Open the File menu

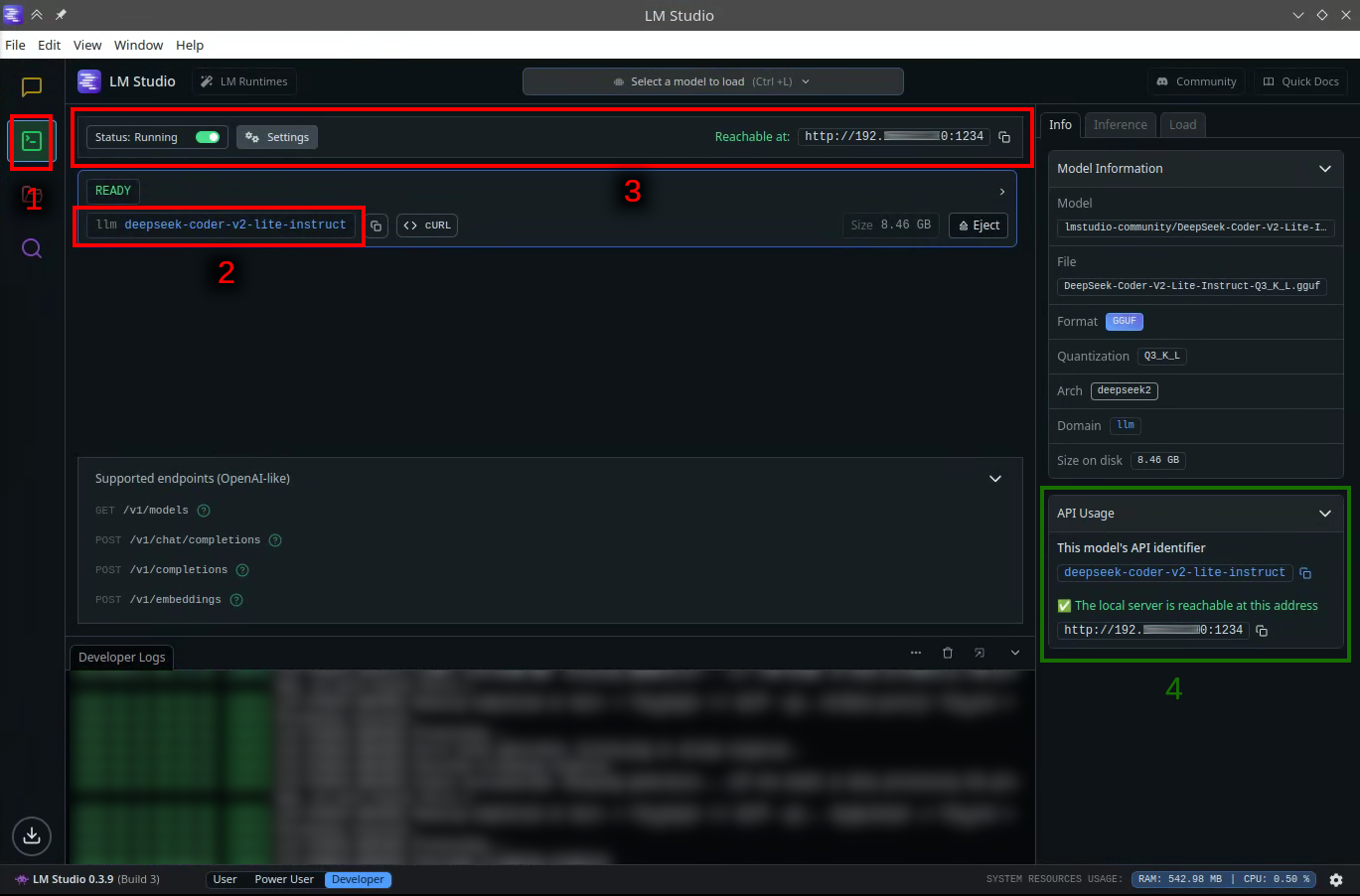(x=15, y=45)
